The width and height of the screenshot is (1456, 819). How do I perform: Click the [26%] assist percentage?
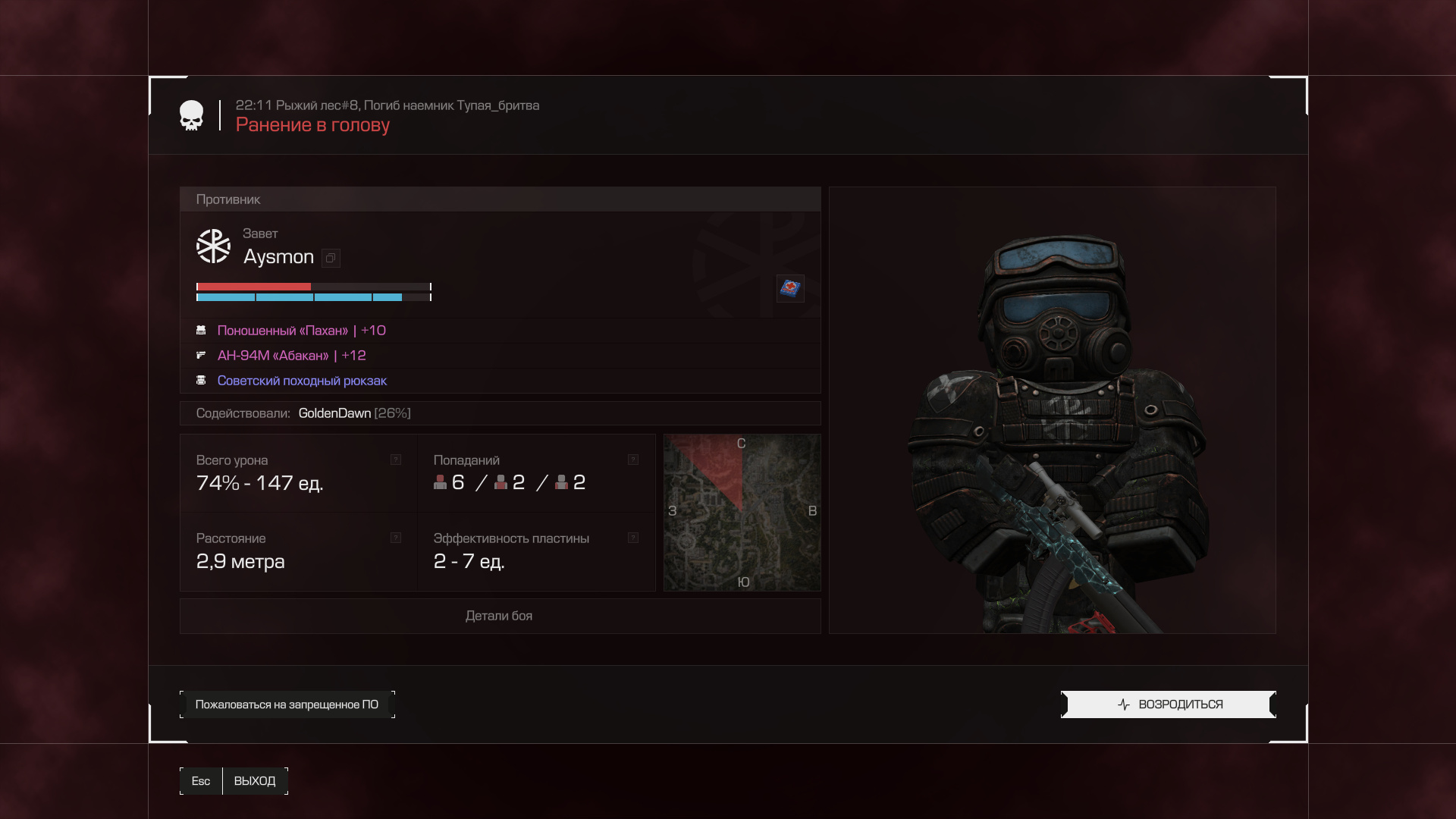393,413
